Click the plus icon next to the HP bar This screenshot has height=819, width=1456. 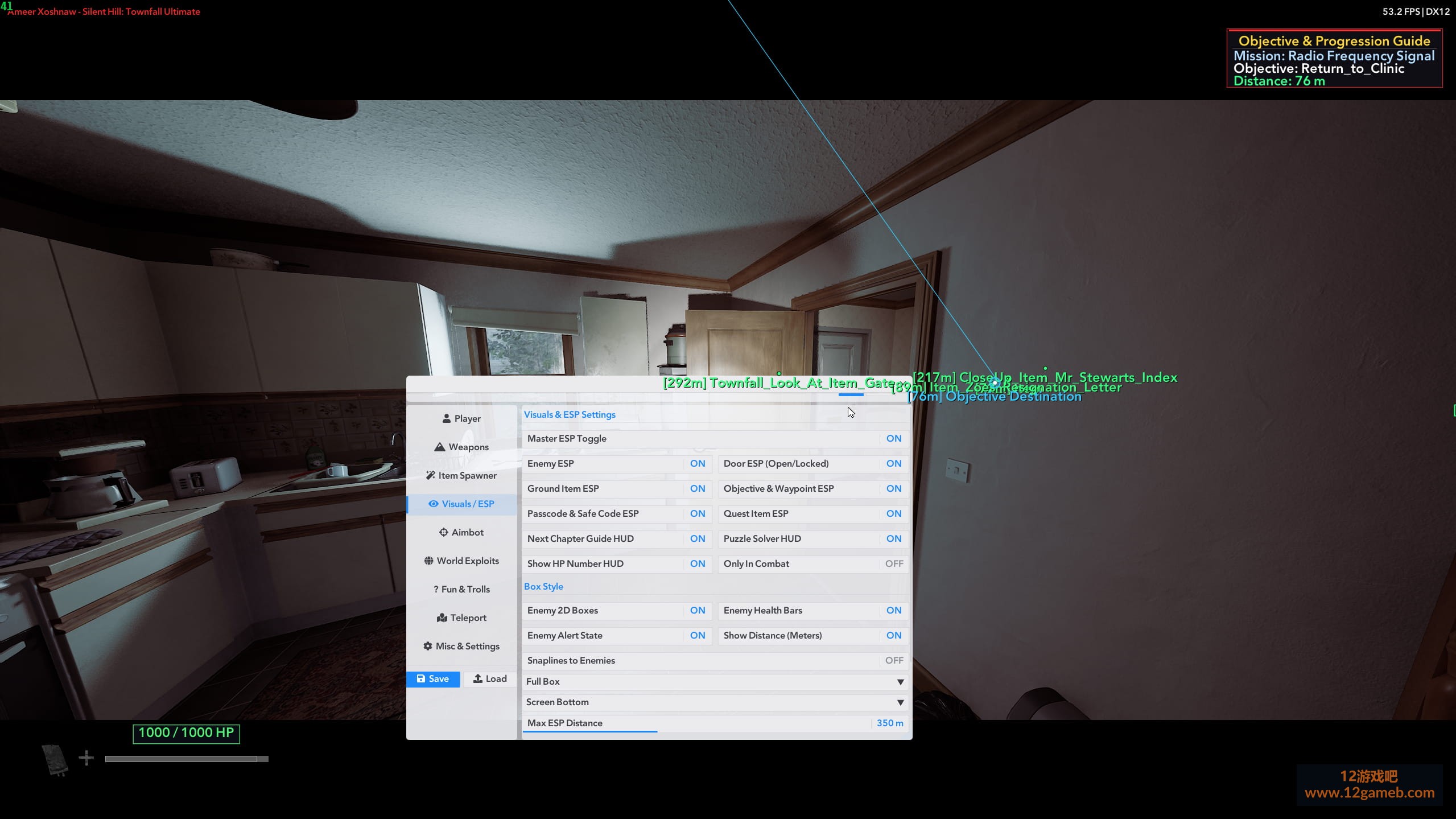coord(86,758)
